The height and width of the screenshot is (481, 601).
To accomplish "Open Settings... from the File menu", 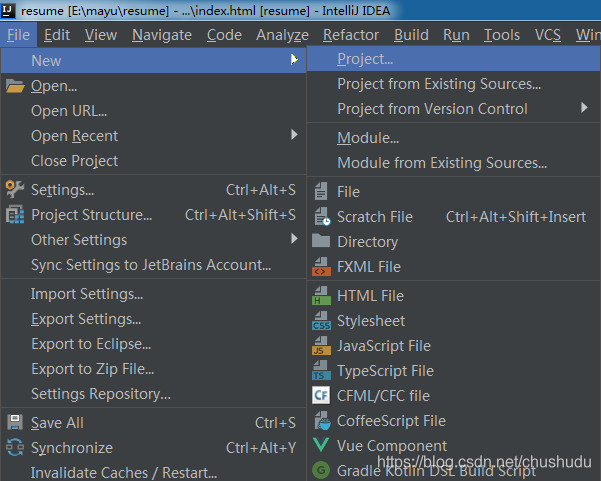I will point(153,190).
